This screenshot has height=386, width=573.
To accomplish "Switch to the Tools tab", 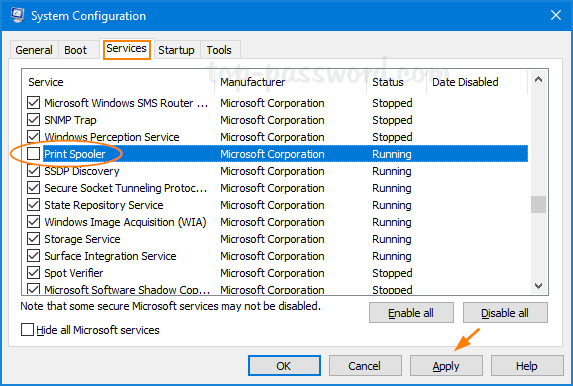I will [x=219, y=50].
